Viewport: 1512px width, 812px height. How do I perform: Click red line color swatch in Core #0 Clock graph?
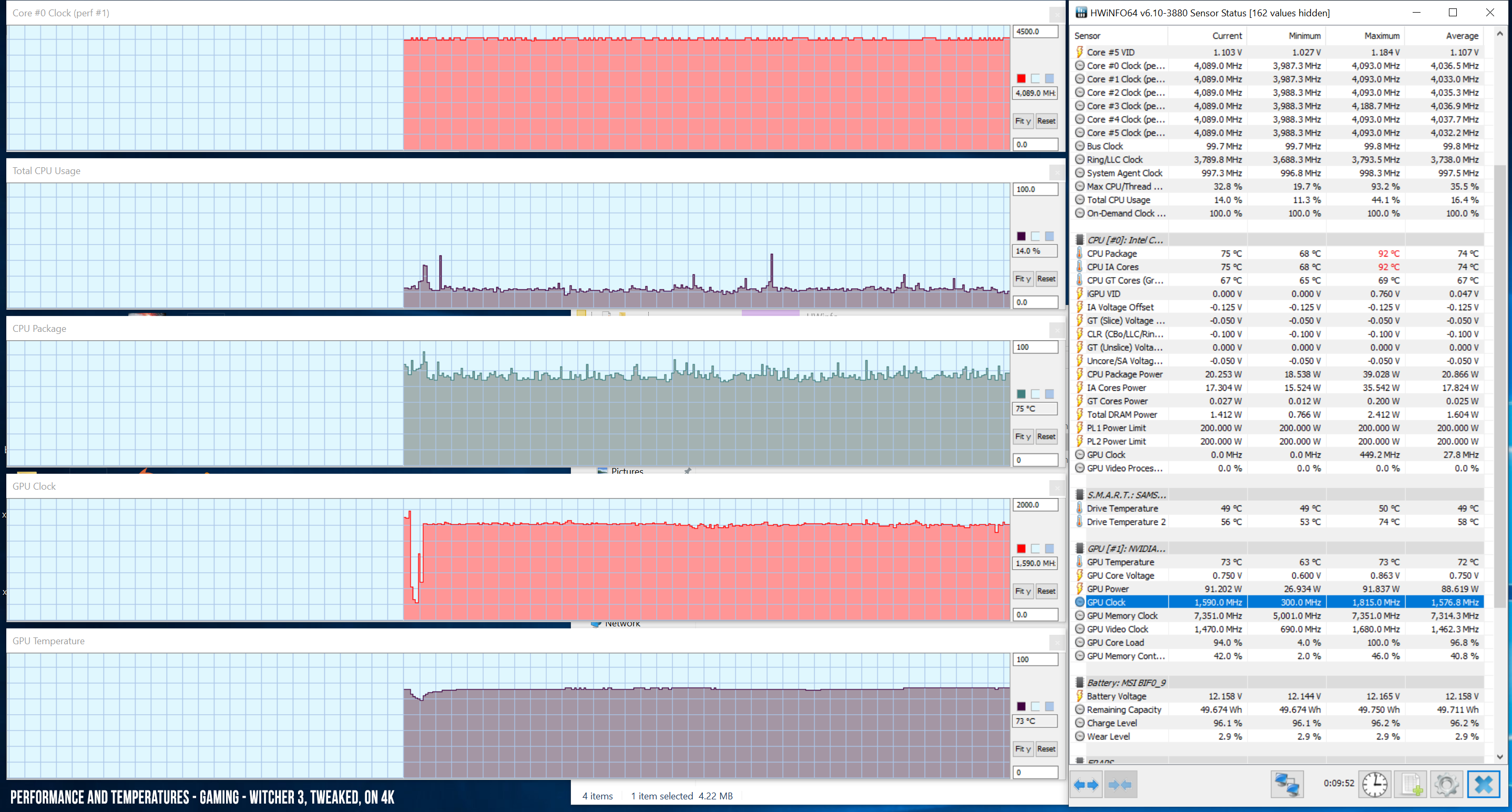1021,78
